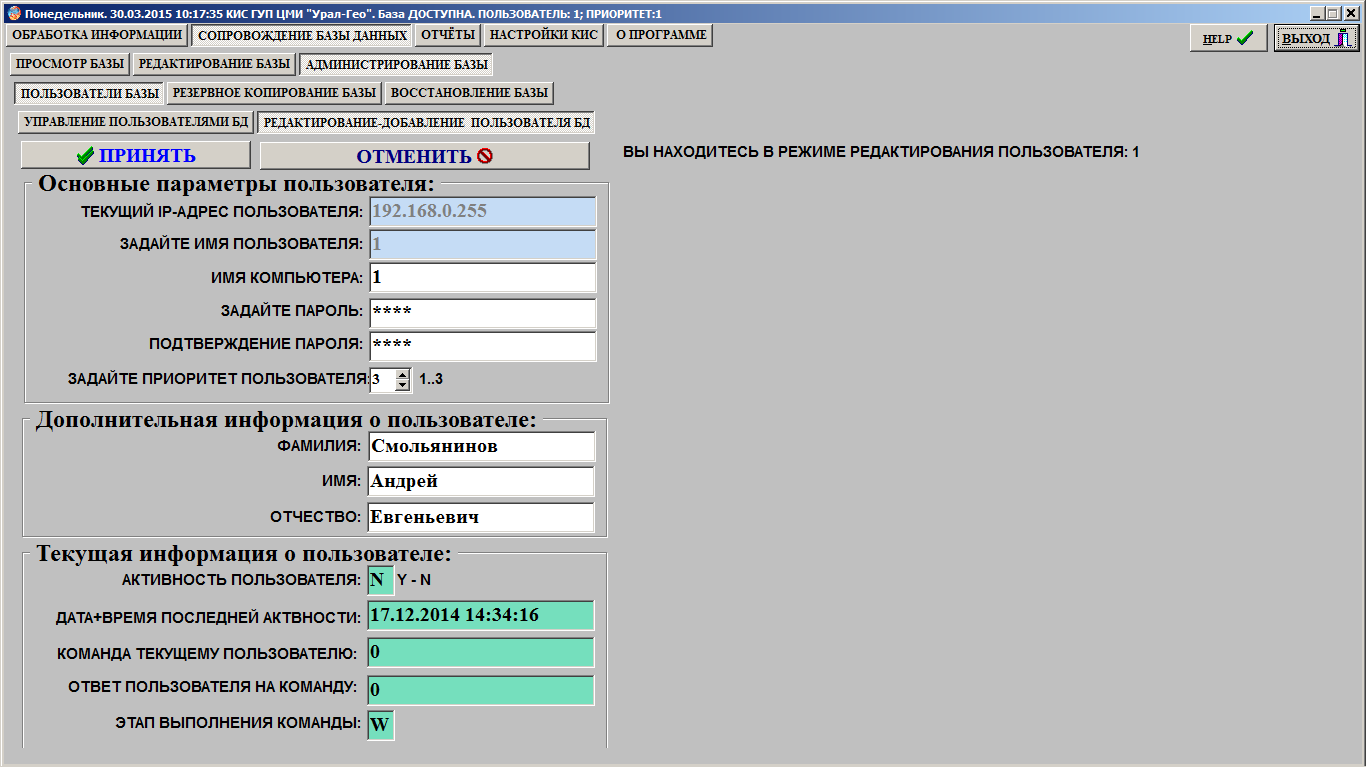Click ЭТАП ВЫПОЛНЕНИЯ КОМАНДЫ field W
This screenshot has width=1366, height=768.
point(381,725)
